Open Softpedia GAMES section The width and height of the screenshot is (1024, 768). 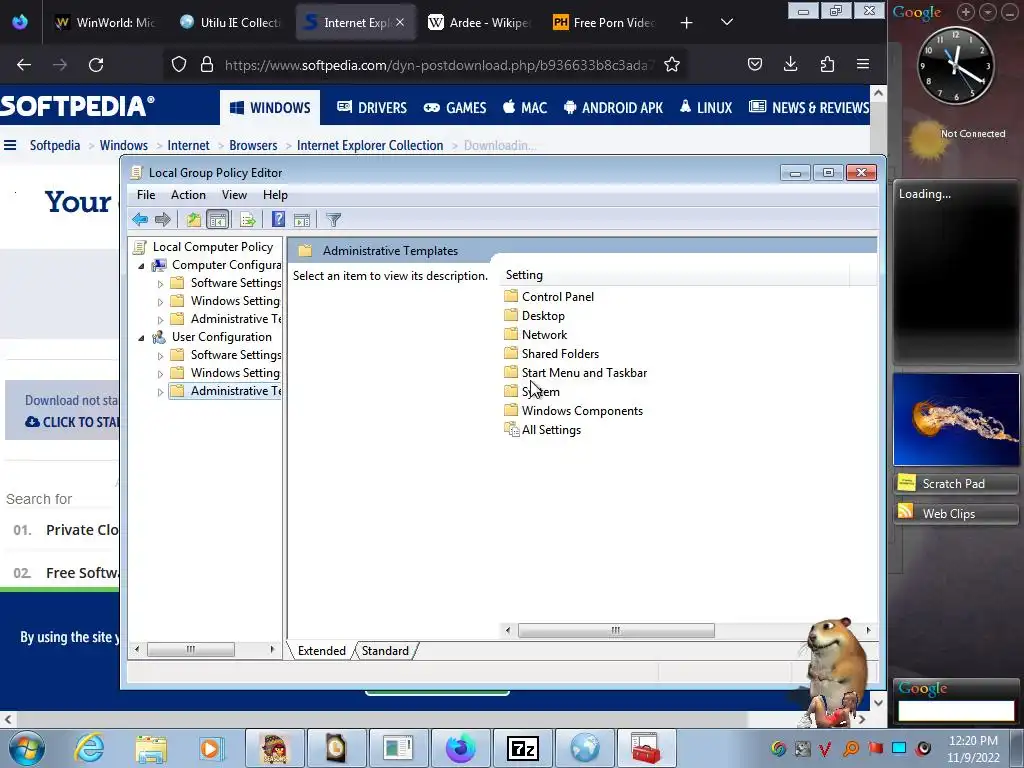pos(455,108)
